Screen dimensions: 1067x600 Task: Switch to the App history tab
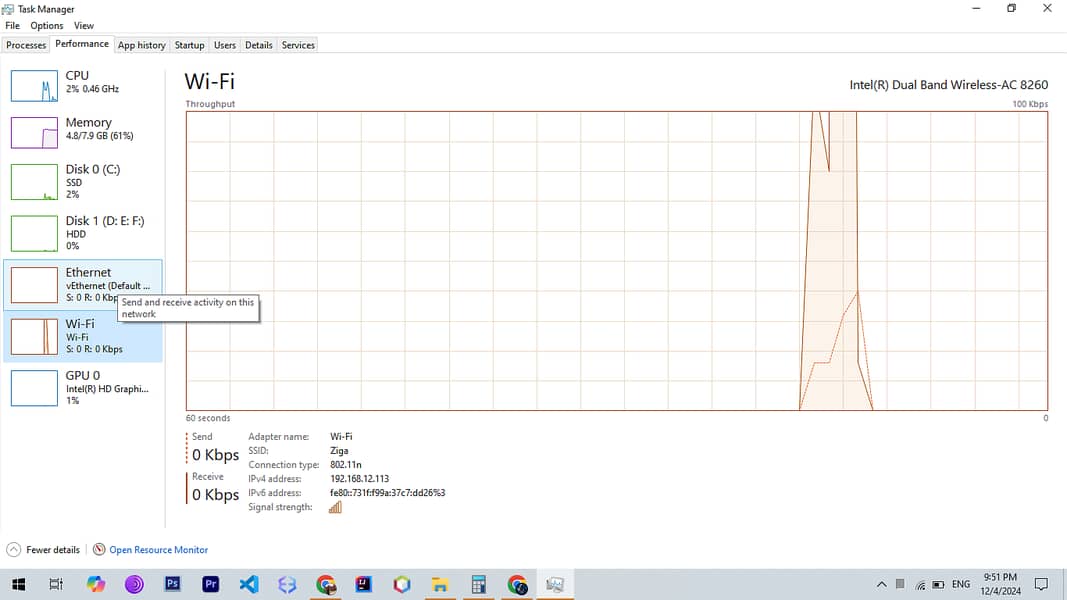[x=141, y=45]
